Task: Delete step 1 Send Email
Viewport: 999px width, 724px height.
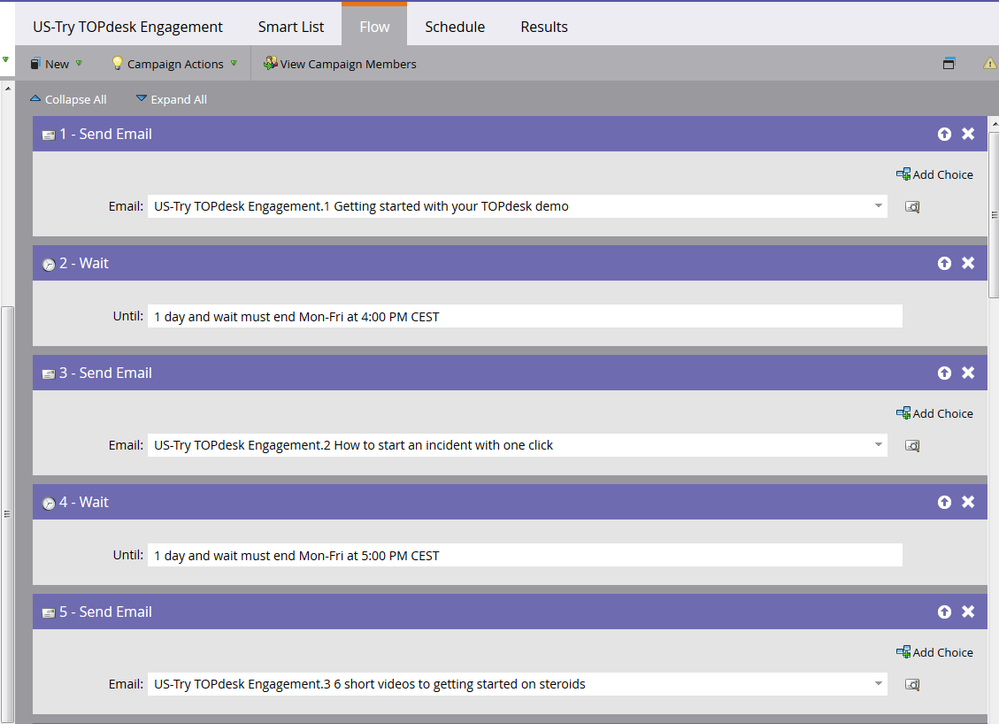Action: pyautogui.click(x=968, y=134)
